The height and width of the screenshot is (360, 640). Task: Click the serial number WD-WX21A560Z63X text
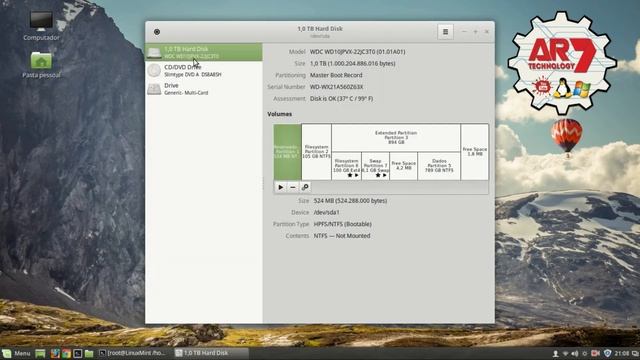[x=336, y=87]
